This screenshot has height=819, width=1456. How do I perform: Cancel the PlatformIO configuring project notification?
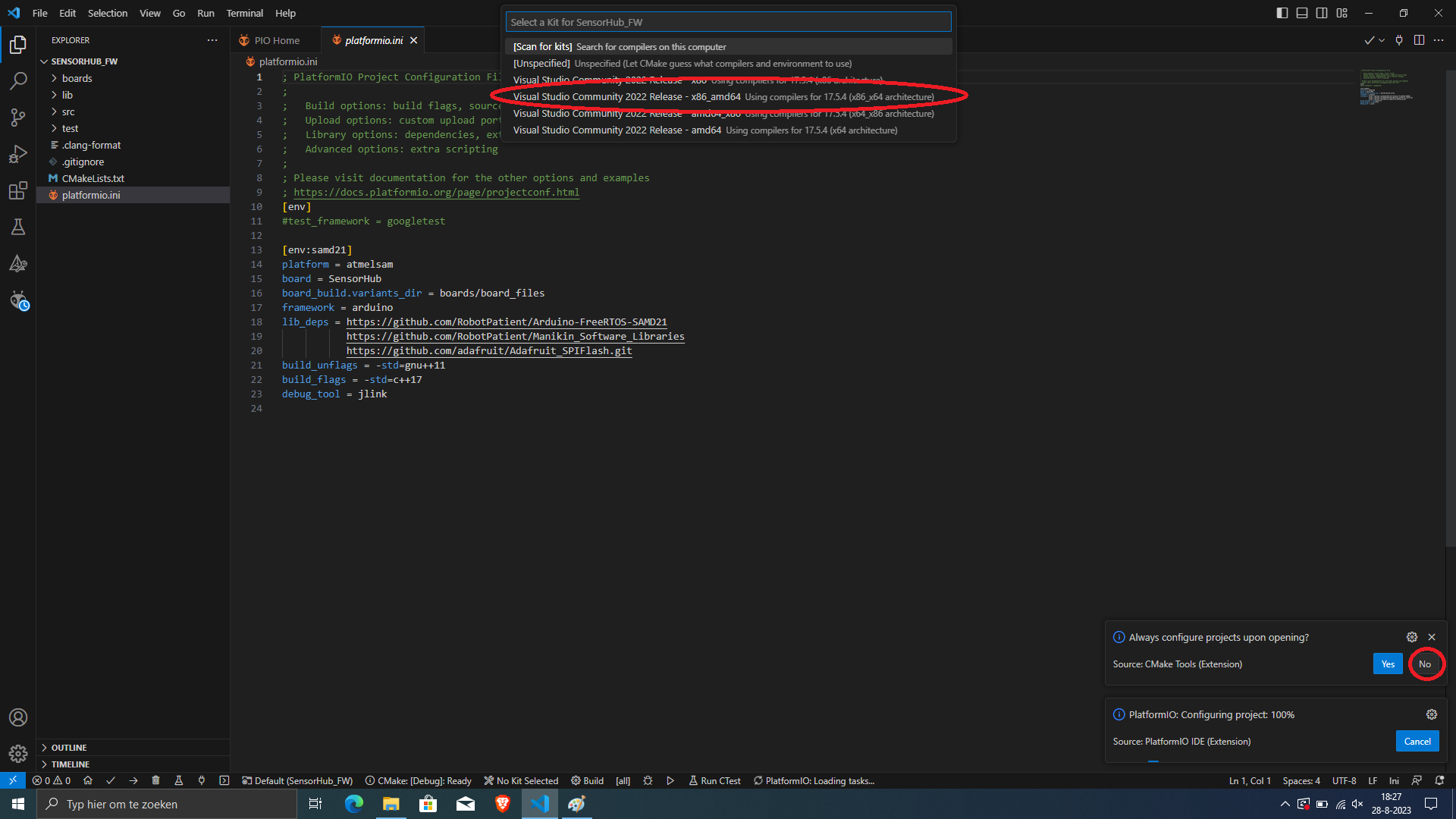[x=1417, y=742]
